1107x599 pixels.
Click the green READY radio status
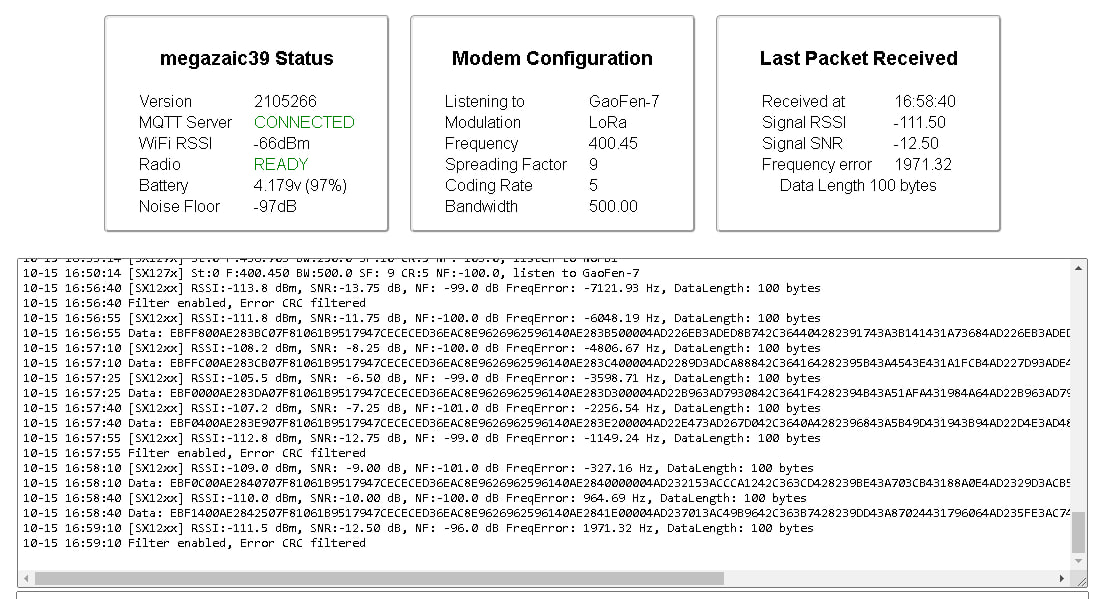click(x=281, y=164)
